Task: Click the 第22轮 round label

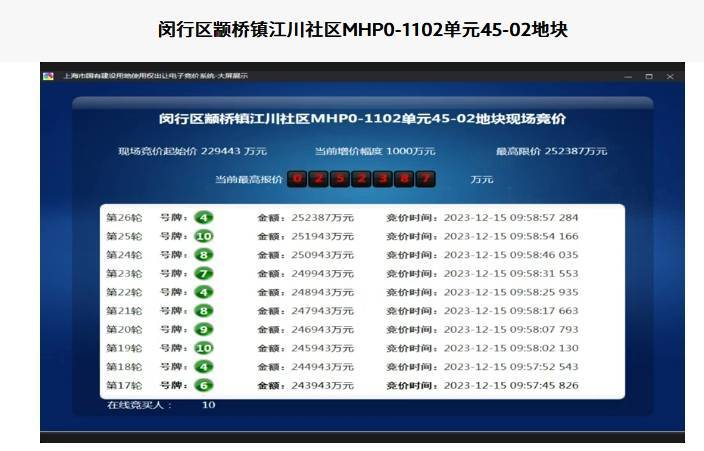Action: (124, 292)
